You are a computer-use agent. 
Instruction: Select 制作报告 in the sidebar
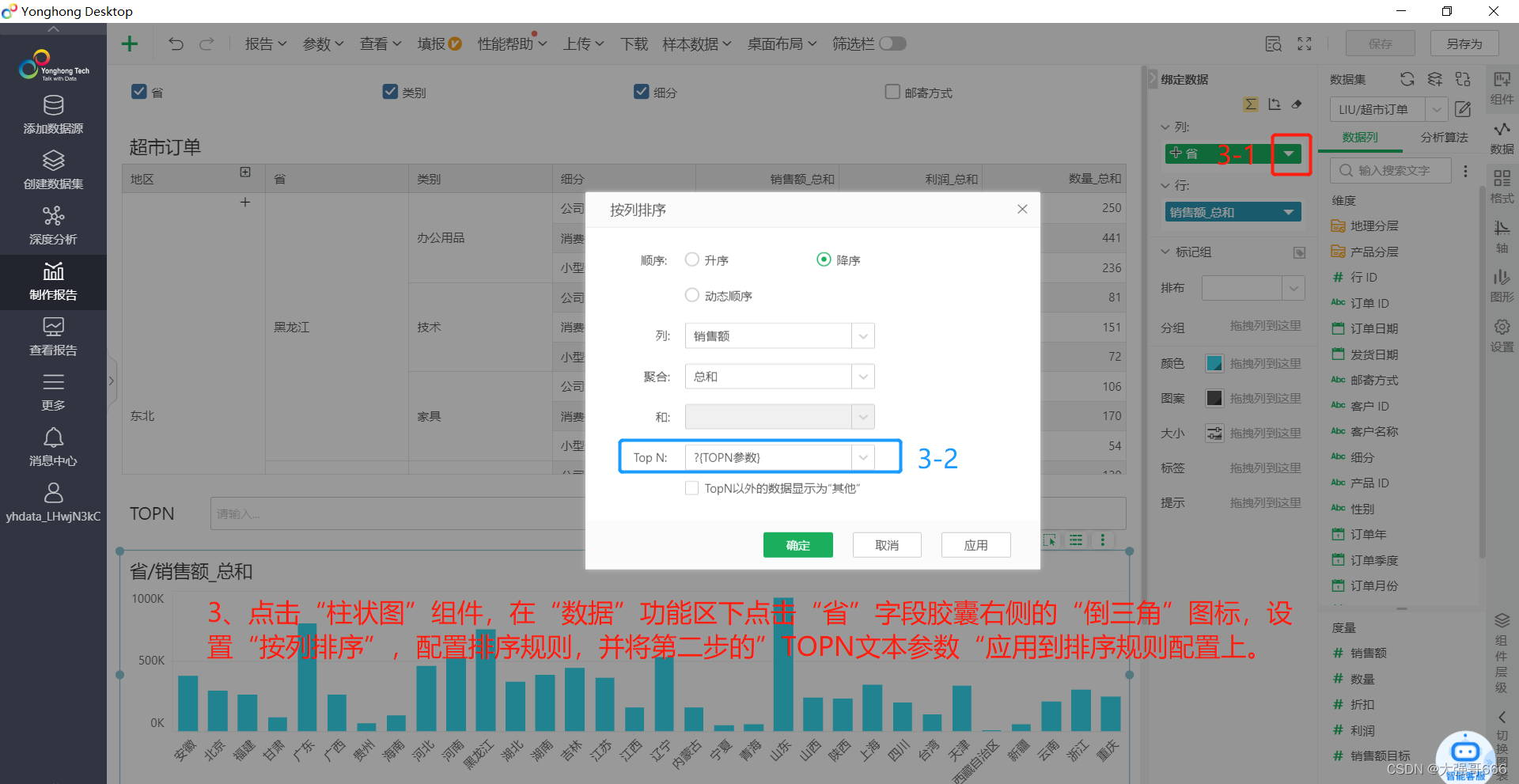(53, 282)
